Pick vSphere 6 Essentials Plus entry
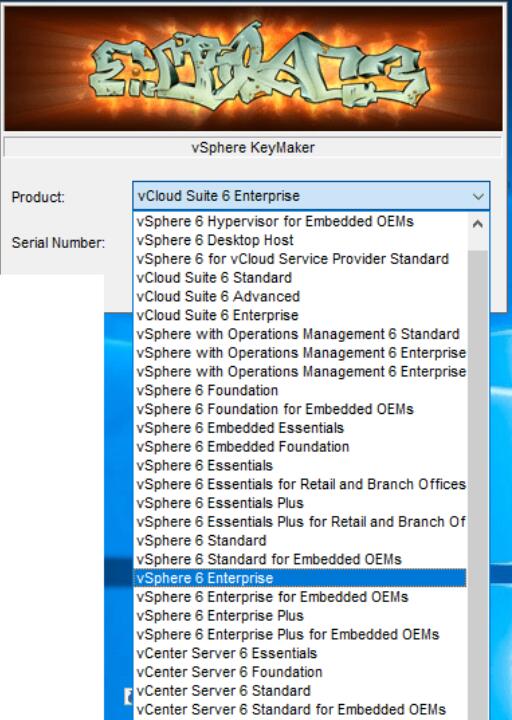Viewport: 512px width, 720px height. tap(300, 503)
